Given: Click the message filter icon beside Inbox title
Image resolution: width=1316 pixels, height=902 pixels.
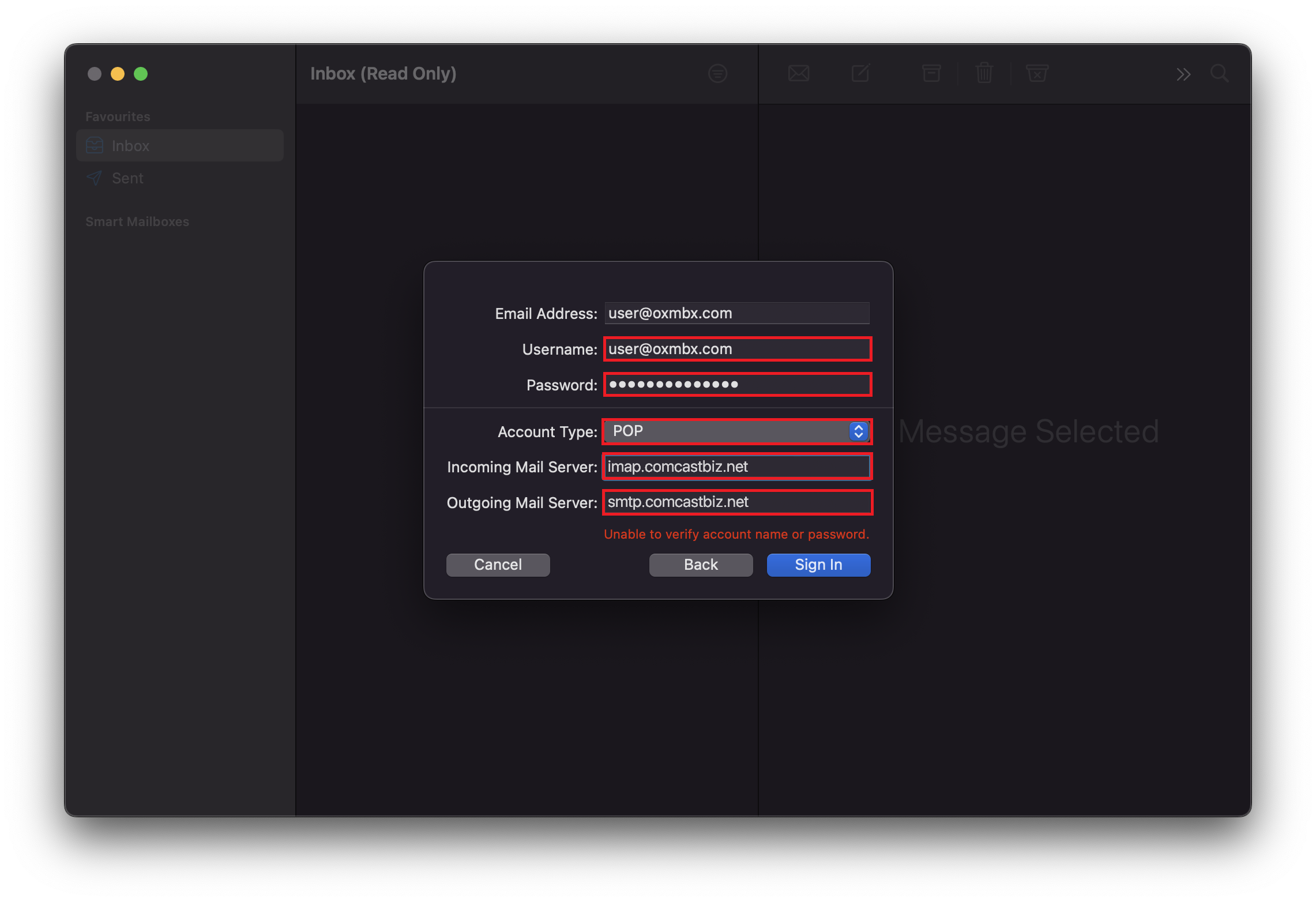Looking at the screenshot, I should click(x=717, y=73).
